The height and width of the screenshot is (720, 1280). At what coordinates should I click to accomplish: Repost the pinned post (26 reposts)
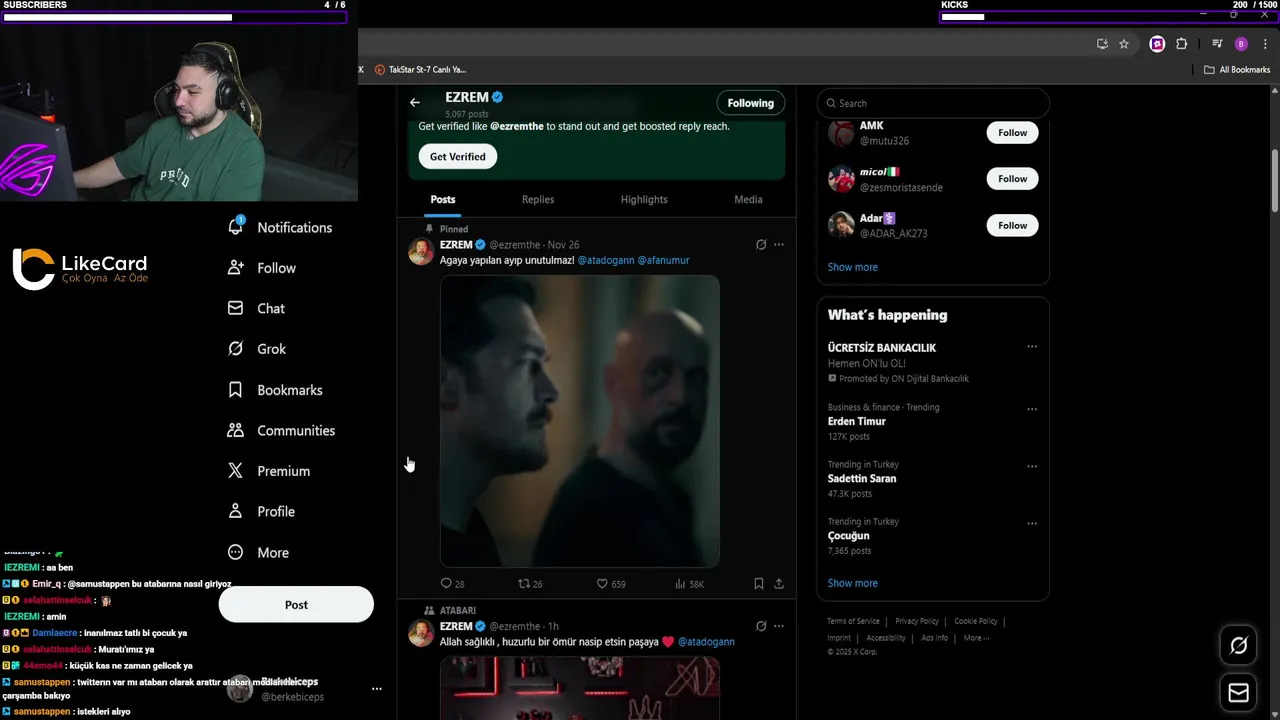[x=523, y=583]
